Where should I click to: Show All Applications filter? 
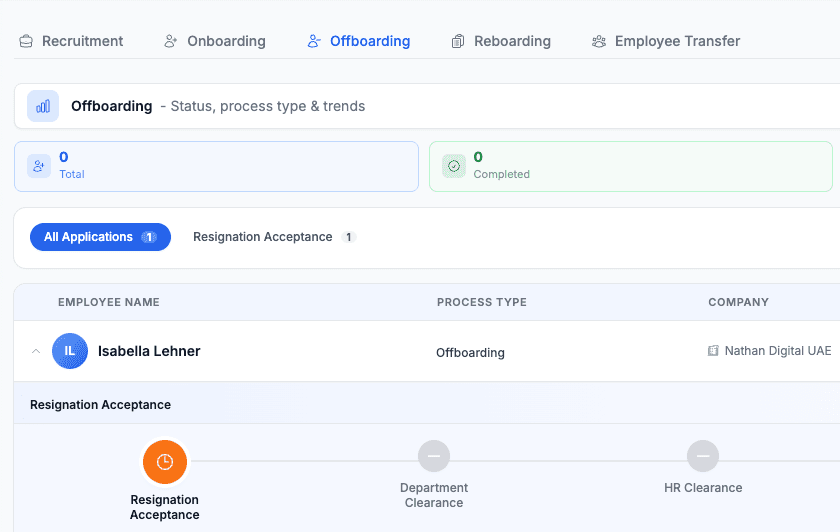(x=100, y=237)
